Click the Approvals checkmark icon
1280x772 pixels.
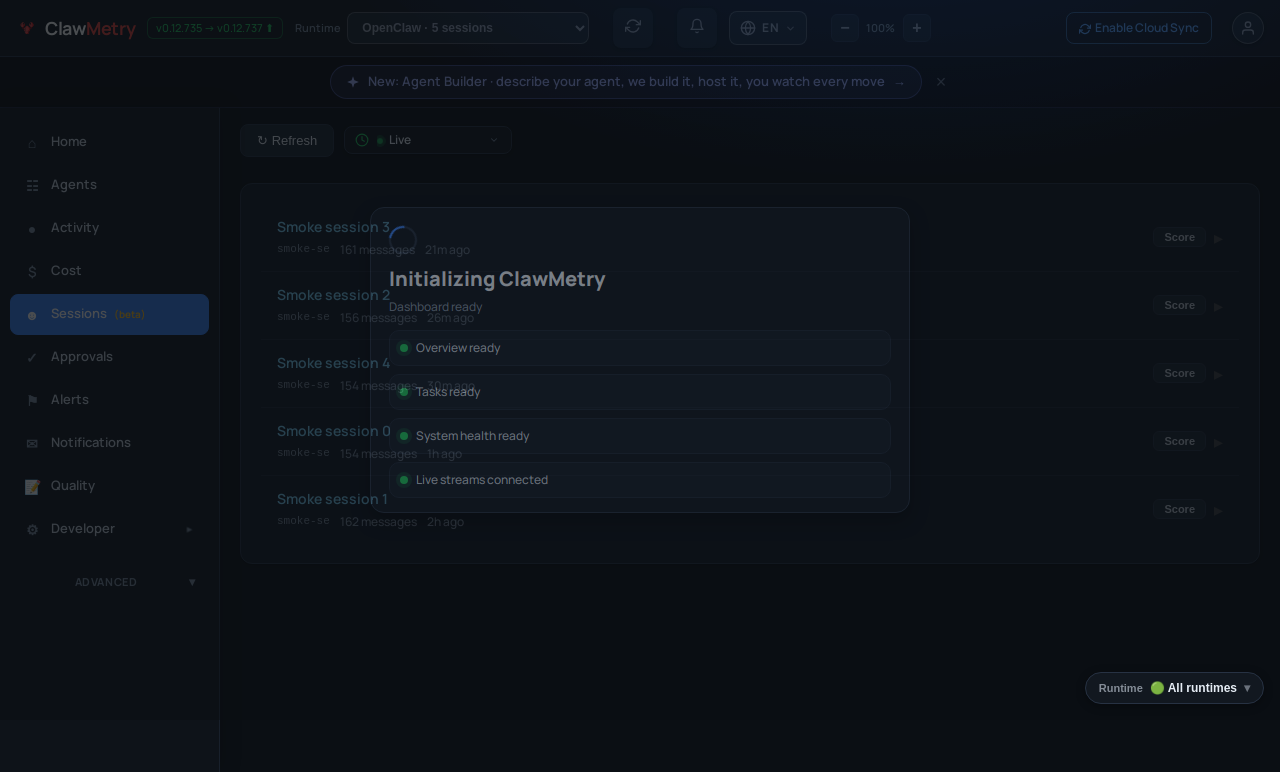point(32,358)
